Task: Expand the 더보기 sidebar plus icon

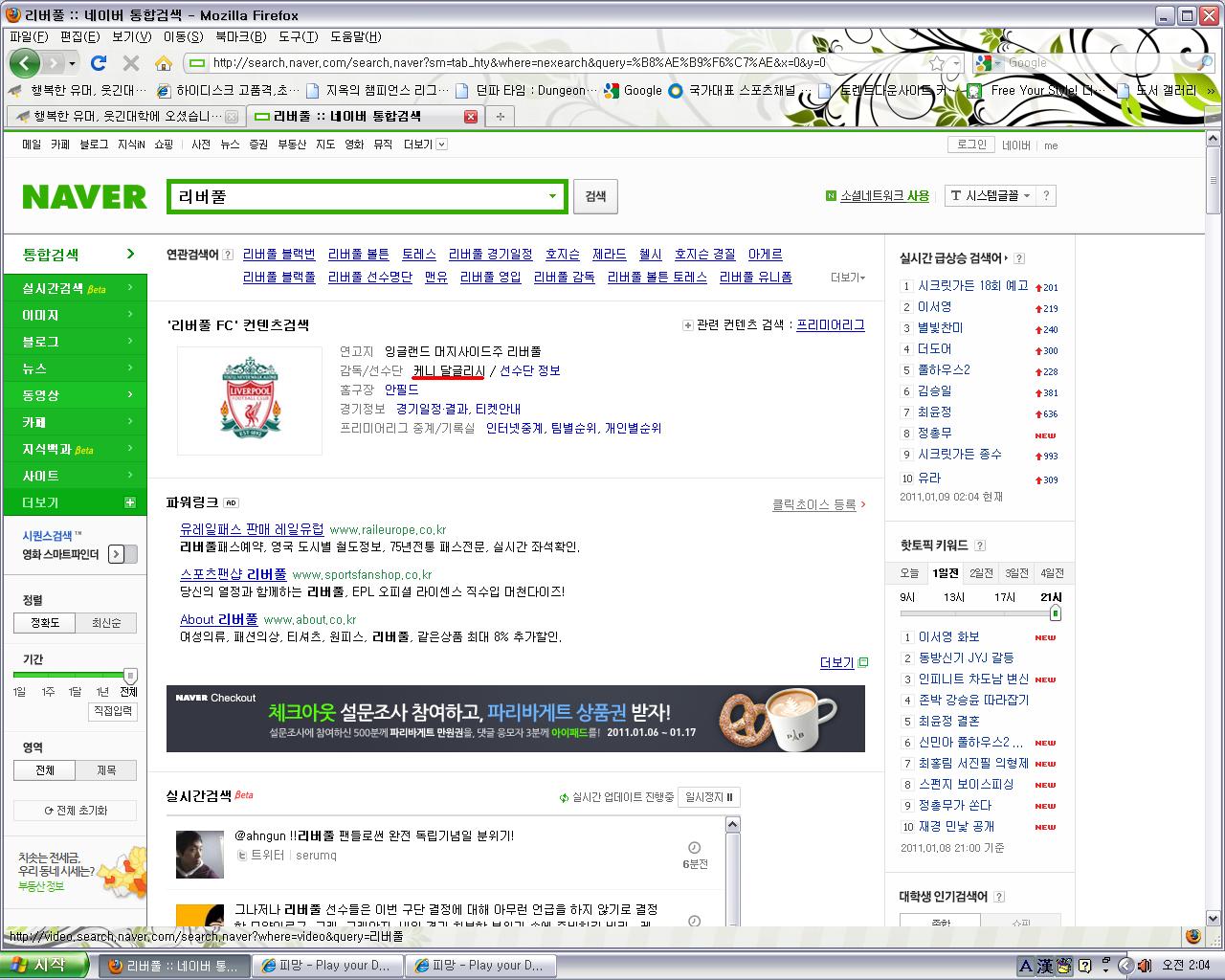Action: [130, 502]
